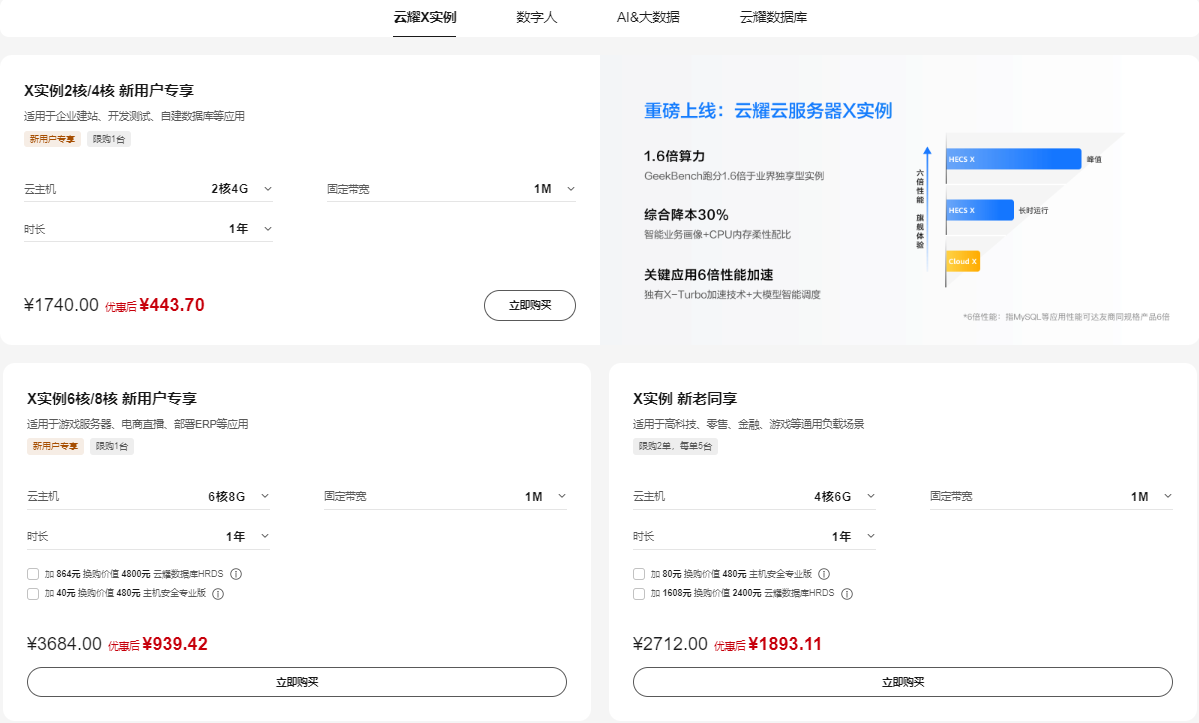Open 时长 dropdown in X实例 新老同享 card
The width and height of the screenshot is (1199, 723).
754,537
